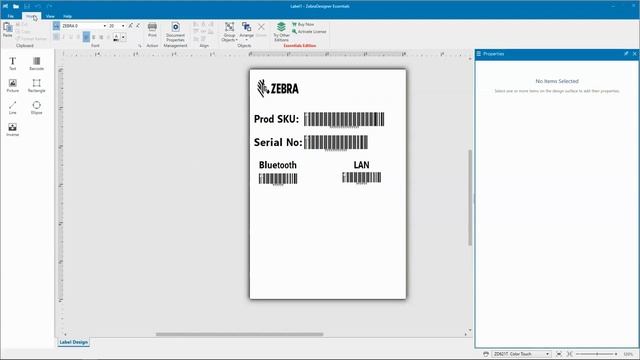Image resolution: width=640 pixels, height=360 pixels.
Task: Click the Cut button in Clipboard group
Action: [22, 24]
